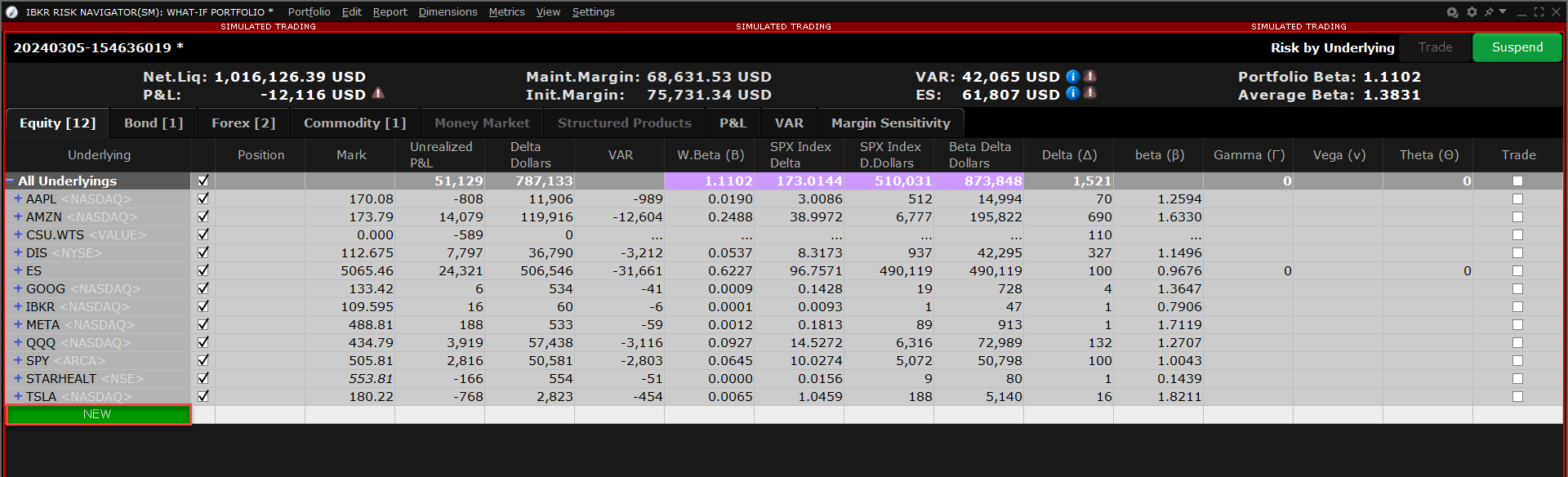Tick the Trade checkbox for SPY row
This screenshot has width=1568, height=477.
[1517, 361]
